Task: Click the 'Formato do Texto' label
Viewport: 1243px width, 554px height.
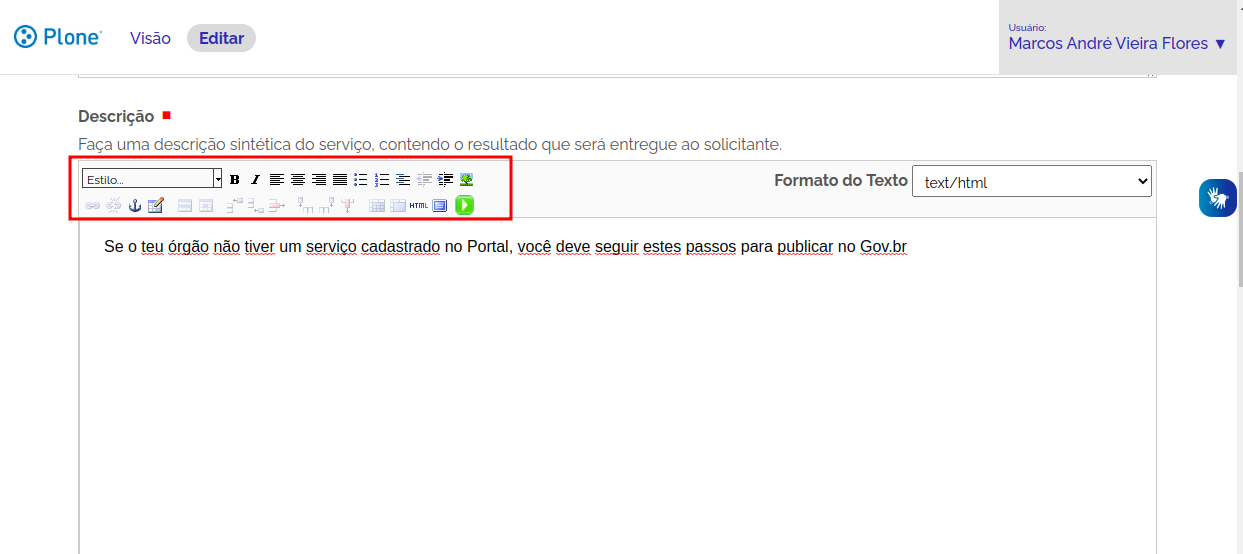Action: (x=841, y=180)
